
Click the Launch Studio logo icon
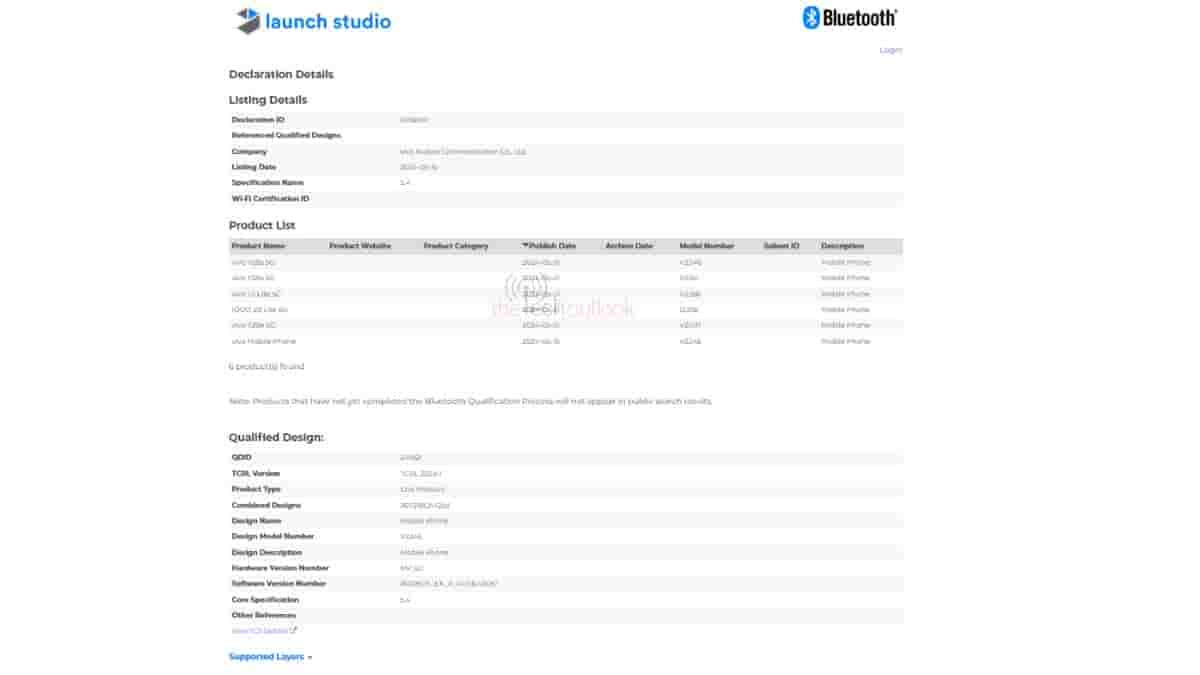tap(248, 21)
